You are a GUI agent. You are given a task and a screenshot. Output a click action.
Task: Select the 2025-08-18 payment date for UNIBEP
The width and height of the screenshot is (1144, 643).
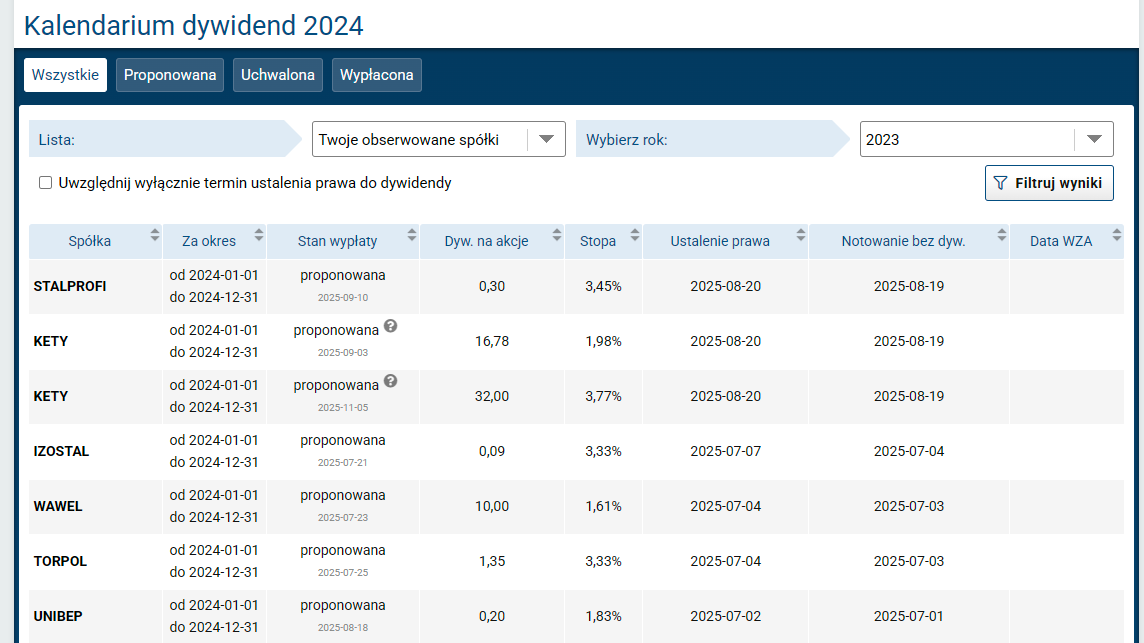[x=343, y=628]
